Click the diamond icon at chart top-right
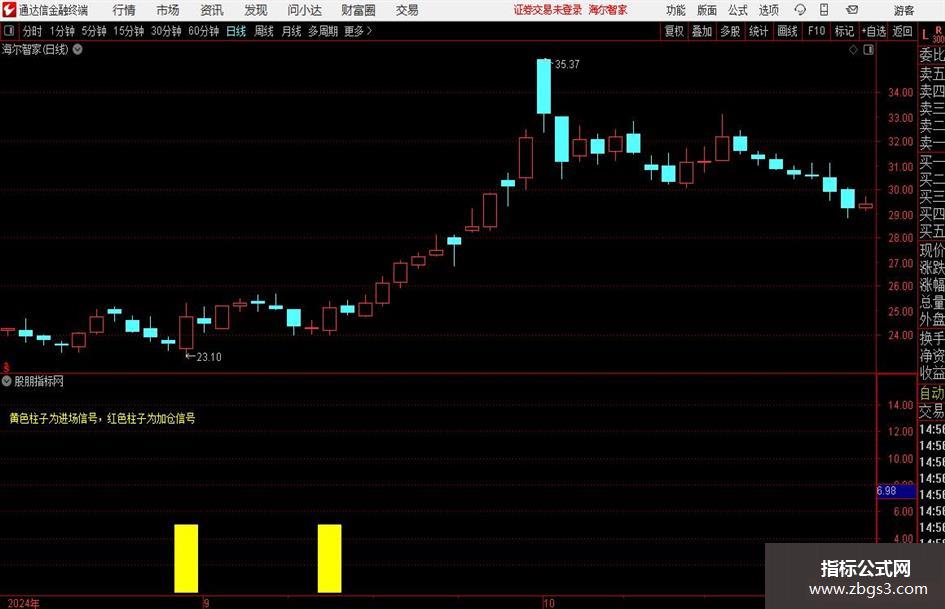 click(x=853, y=50)
